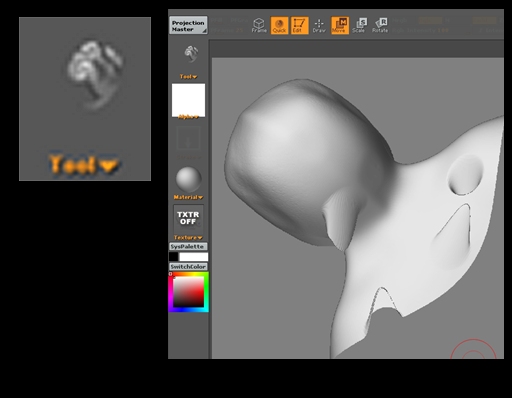Image resolution: width=512 pixels, height=398 pixels.
Task: Expand the Tool dropdown in sidebar
Action: (188, 77)
